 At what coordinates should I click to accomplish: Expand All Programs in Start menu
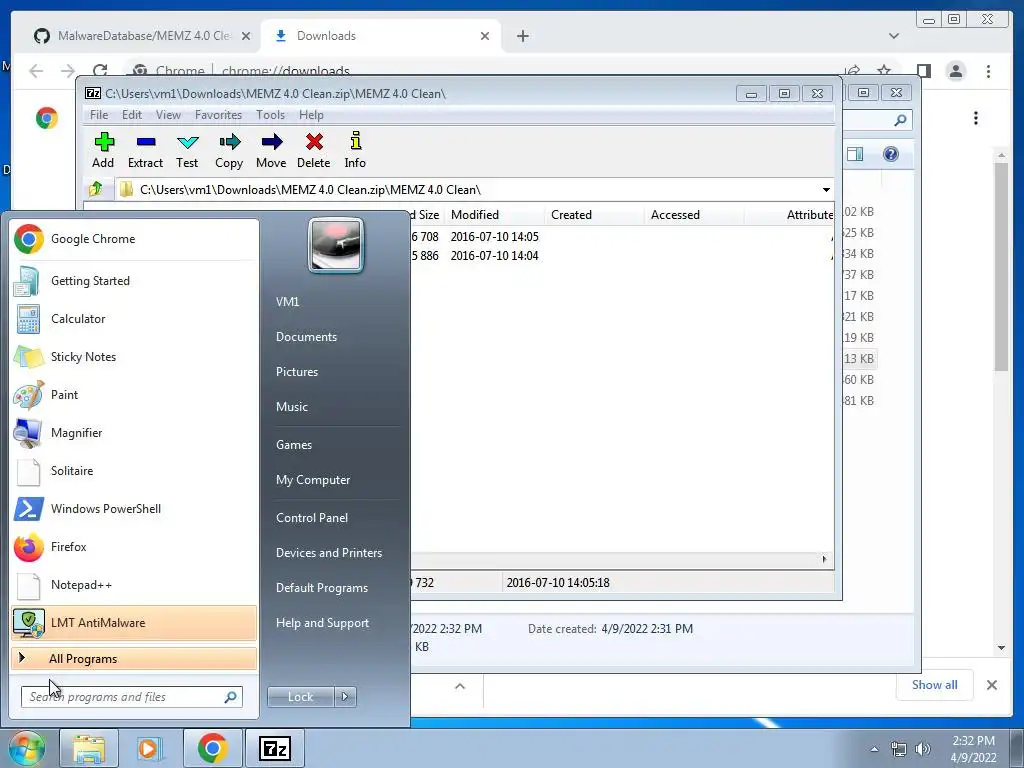pyautogui.click(x=134, y=659)
